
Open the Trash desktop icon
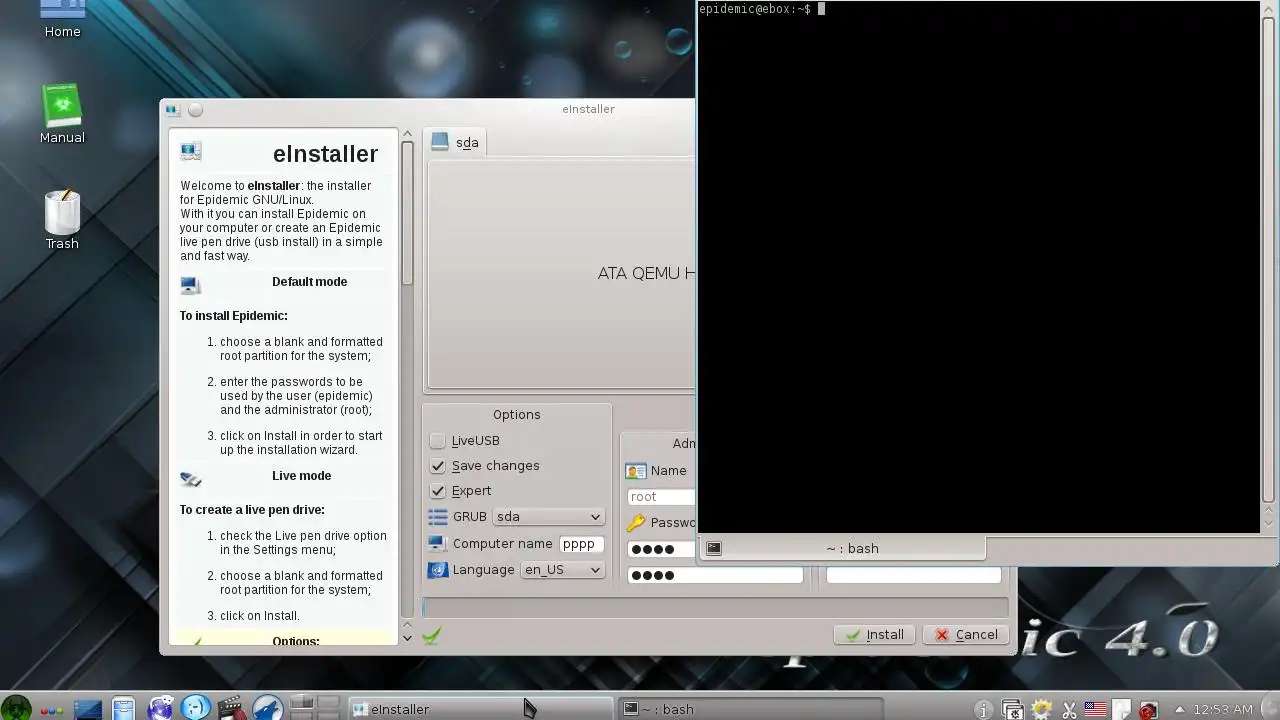click(62, 220)
